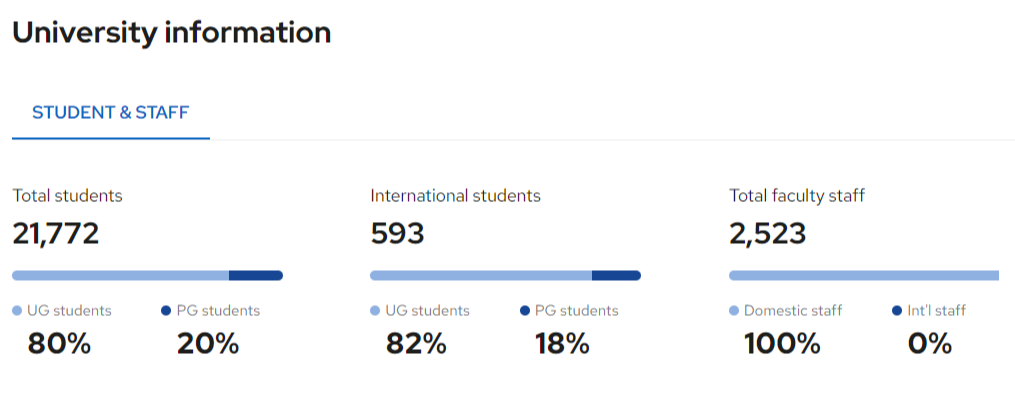
Task: Click the Domestic staff legend dot
Action: 734,311
